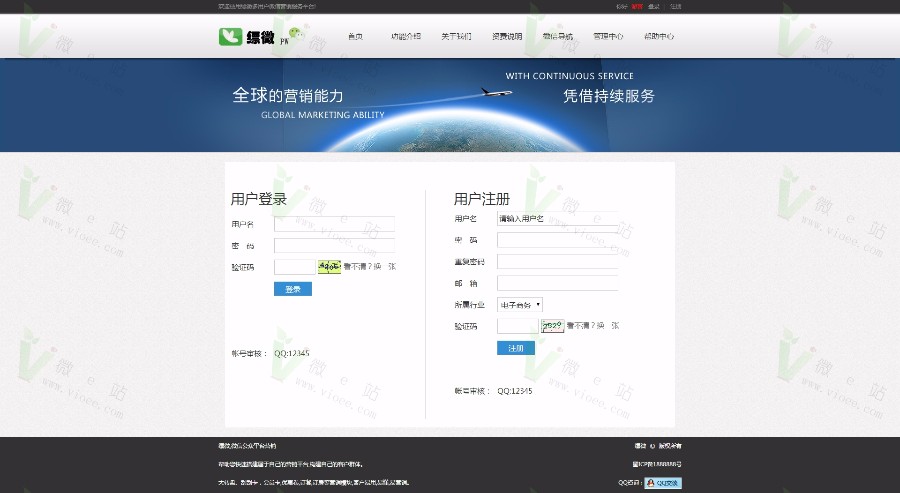This screenshot has width=900, height=493.
Task: Focus the registration 用户名 field
Action: point(557,219)
